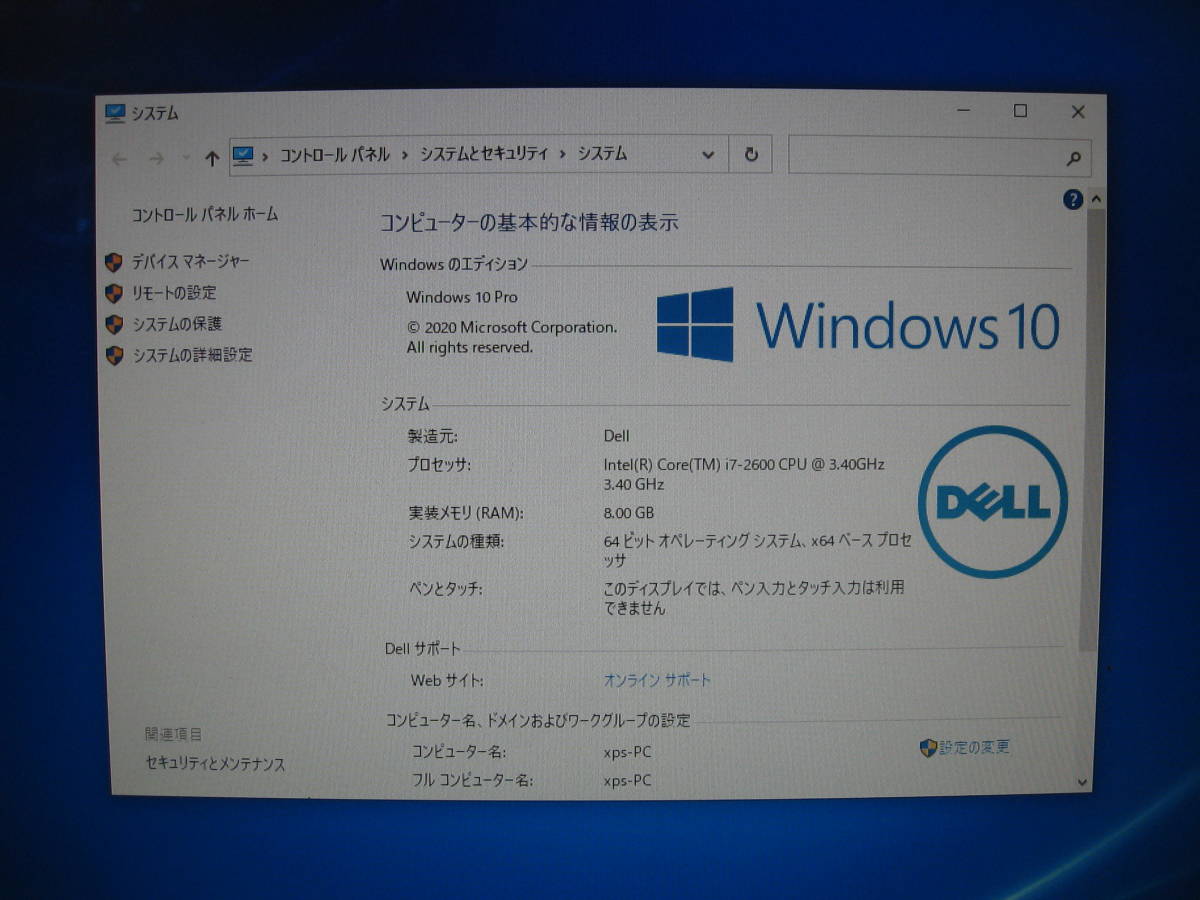
Task: Click the computer icon in address bar
Action: 243,155
